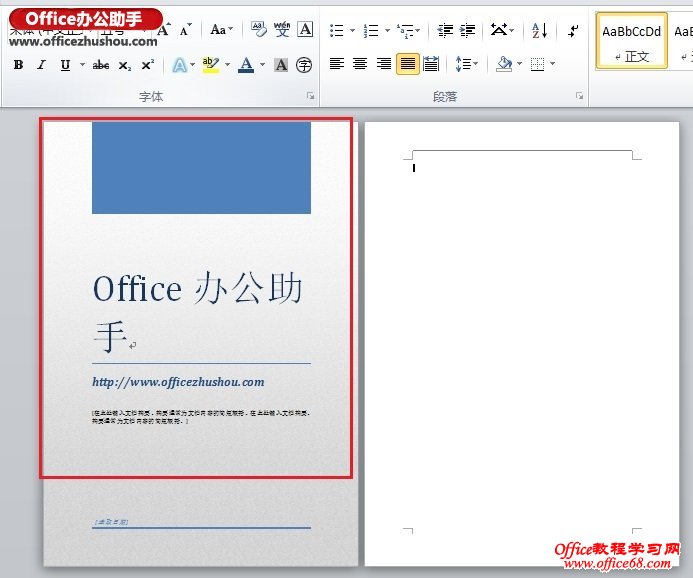
Task: Select the 正文 style
Action: tap(632, 42)
